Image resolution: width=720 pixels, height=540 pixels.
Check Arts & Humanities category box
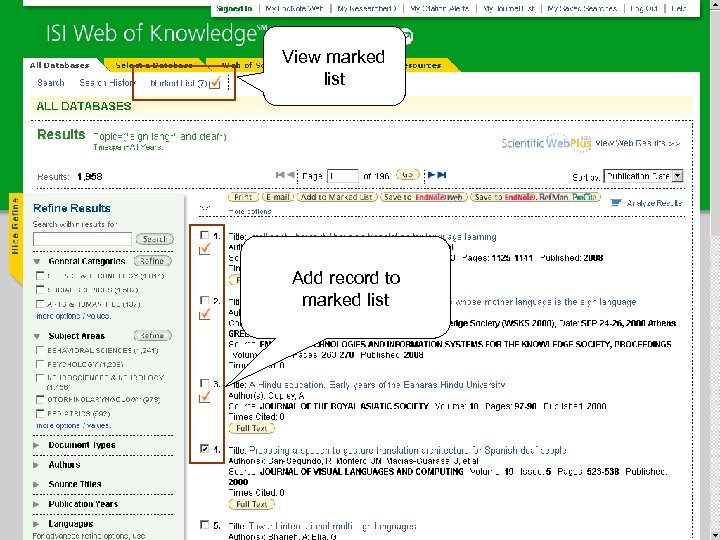[x=40, y=304]
